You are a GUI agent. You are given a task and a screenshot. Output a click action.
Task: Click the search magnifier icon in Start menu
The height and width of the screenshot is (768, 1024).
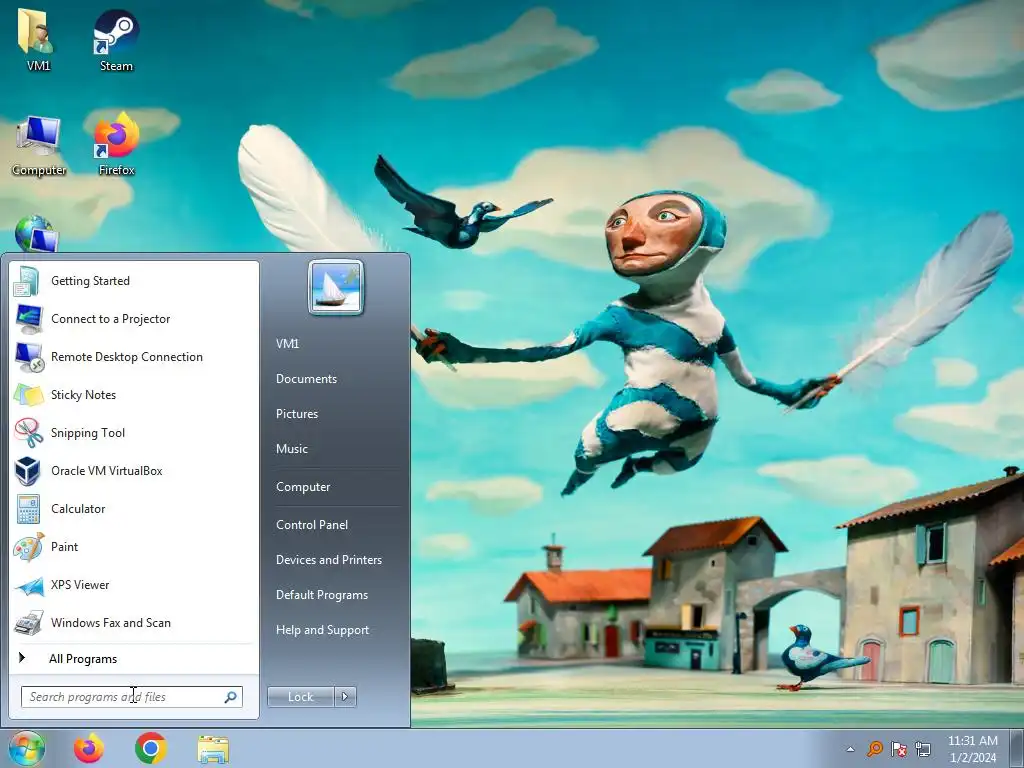pos(231,697)
